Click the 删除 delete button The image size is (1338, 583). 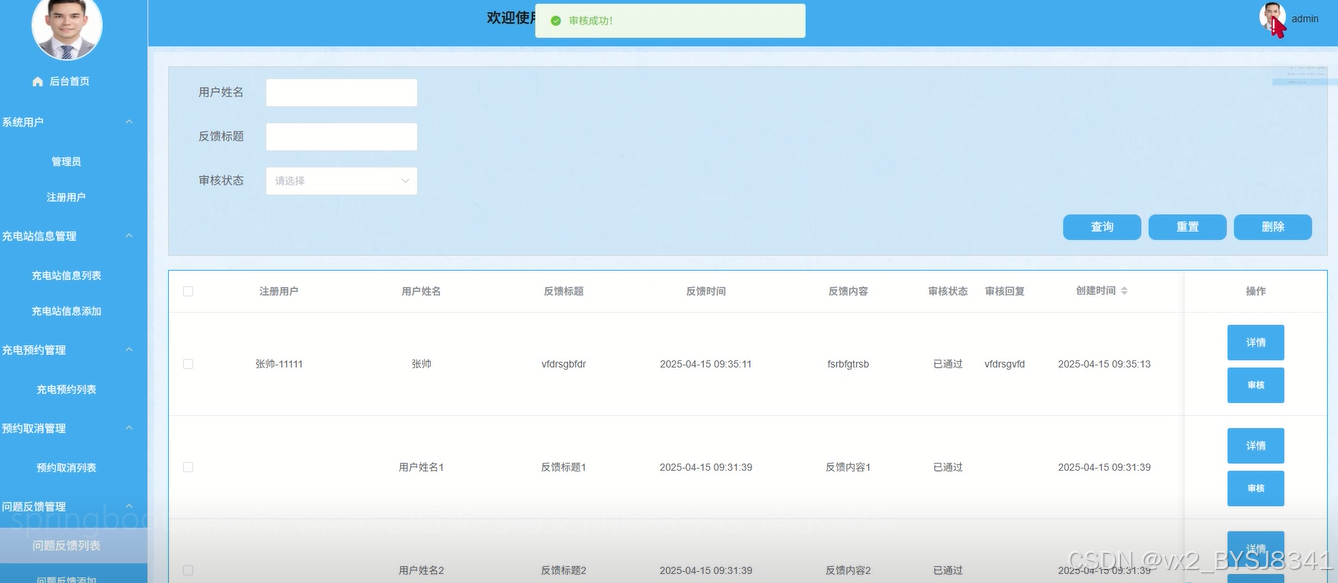tap(1272, 227)
